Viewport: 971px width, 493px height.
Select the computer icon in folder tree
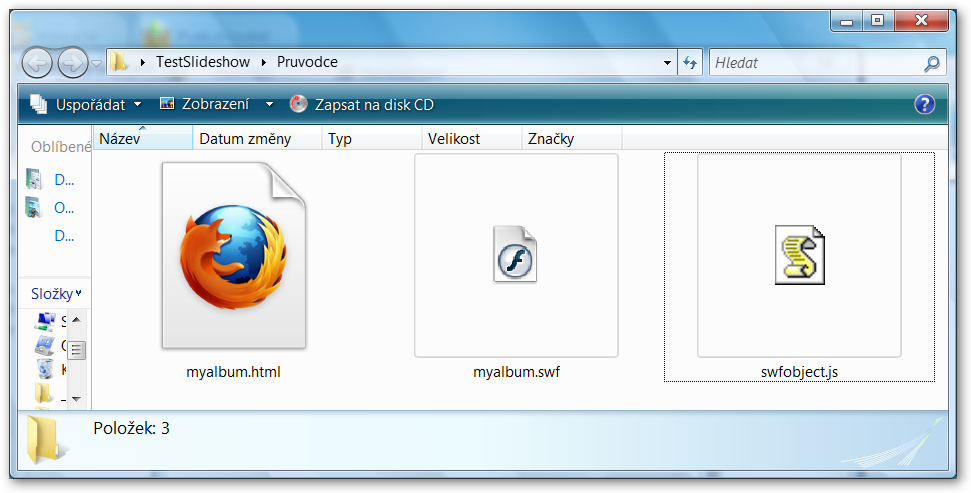click(x=45, y=321)
